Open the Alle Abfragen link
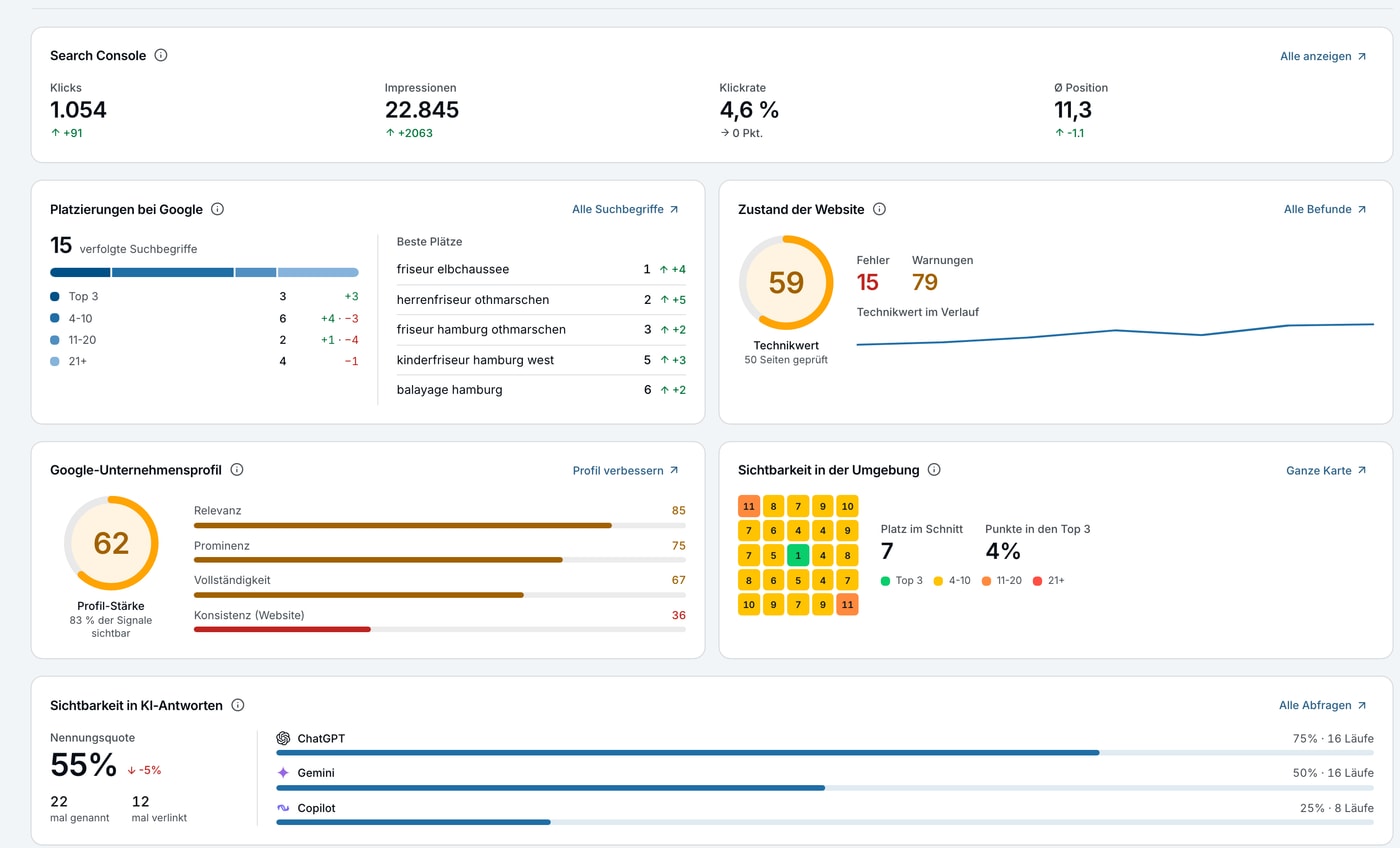Viewport: 1400px width, 848px height. pyautogui.click(x=1323, y=705)
